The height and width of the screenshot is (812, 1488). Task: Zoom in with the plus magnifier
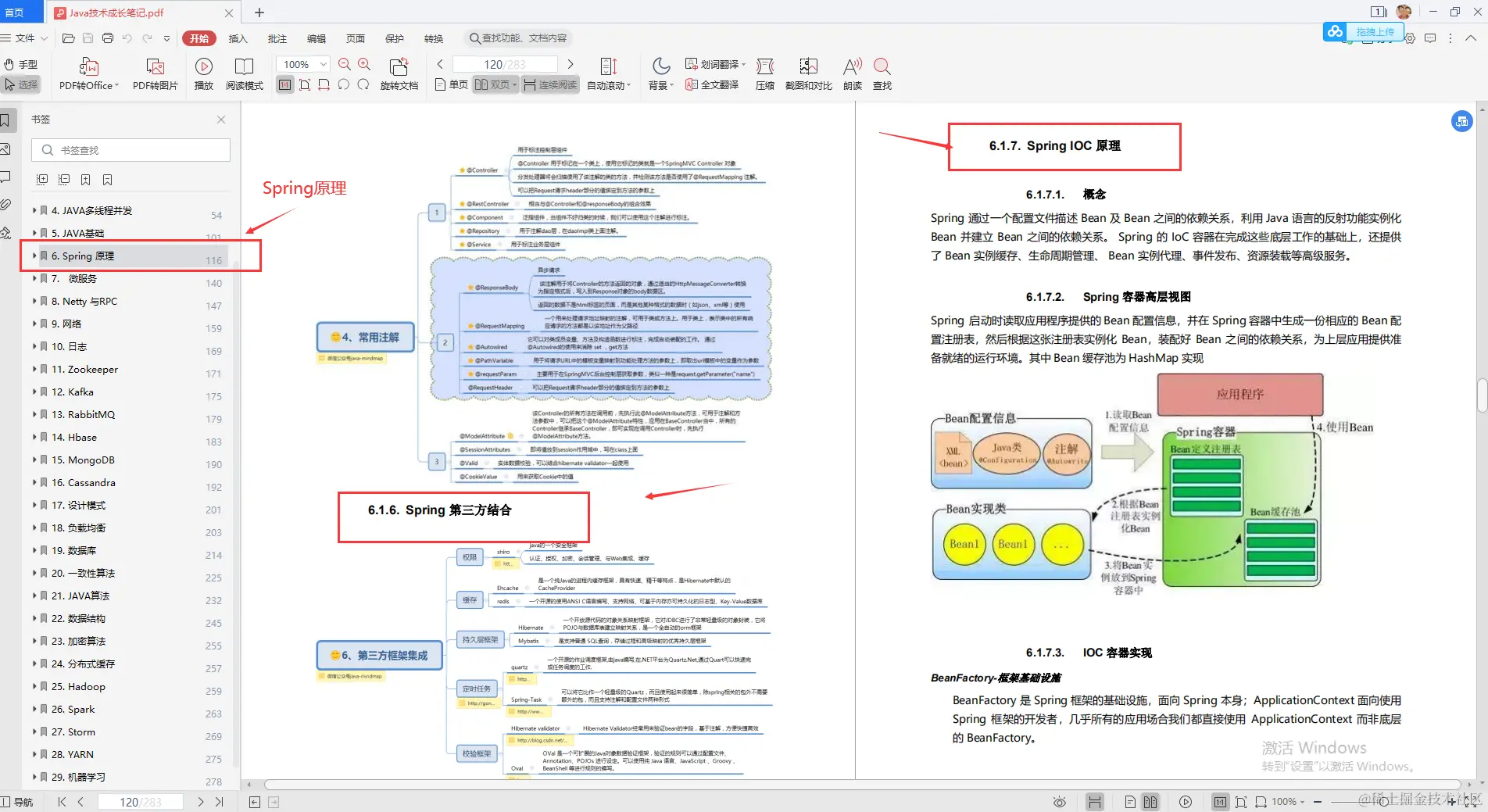pyautogui.click(x=364, y=65)
